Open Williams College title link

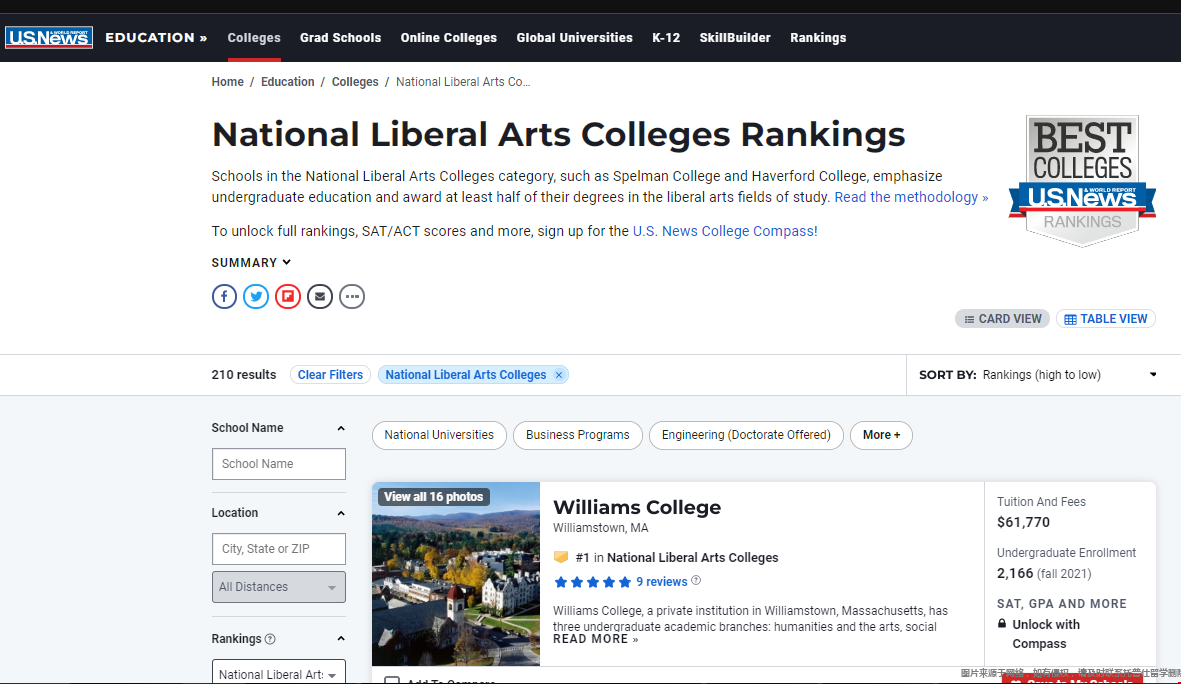636,507
